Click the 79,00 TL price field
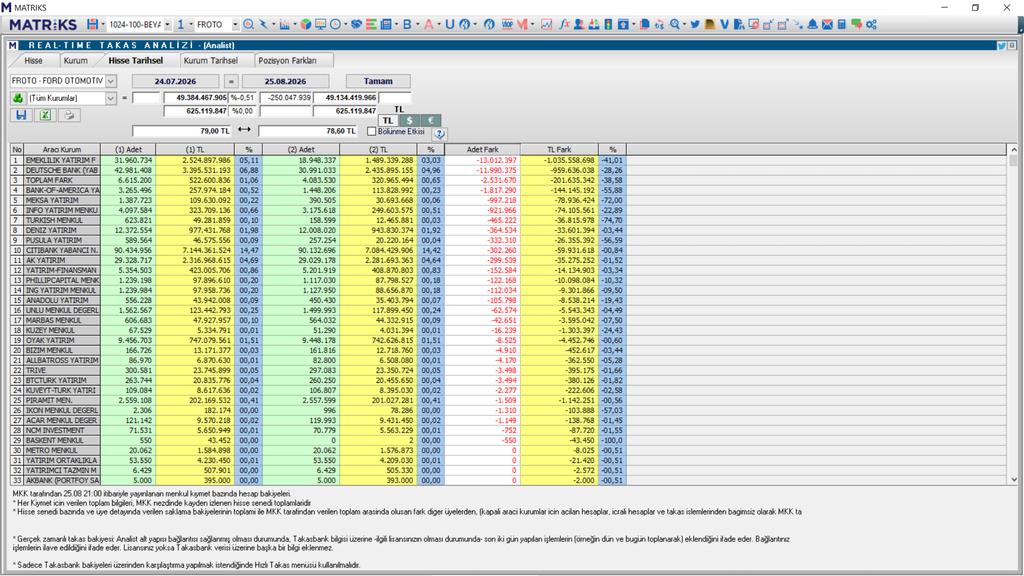This screenshot has height=576, width=1024. tap(182, 131)
